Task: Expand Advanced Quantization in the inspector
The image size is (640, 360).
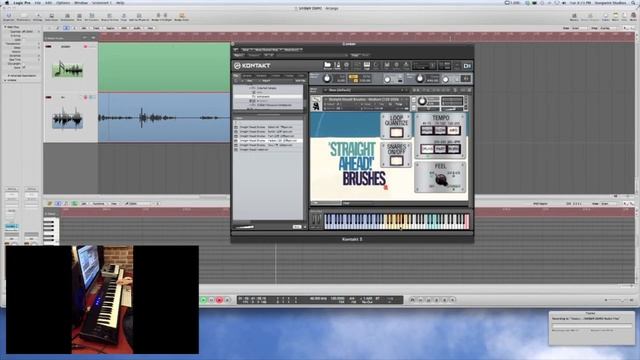Action: click(21, 76)
